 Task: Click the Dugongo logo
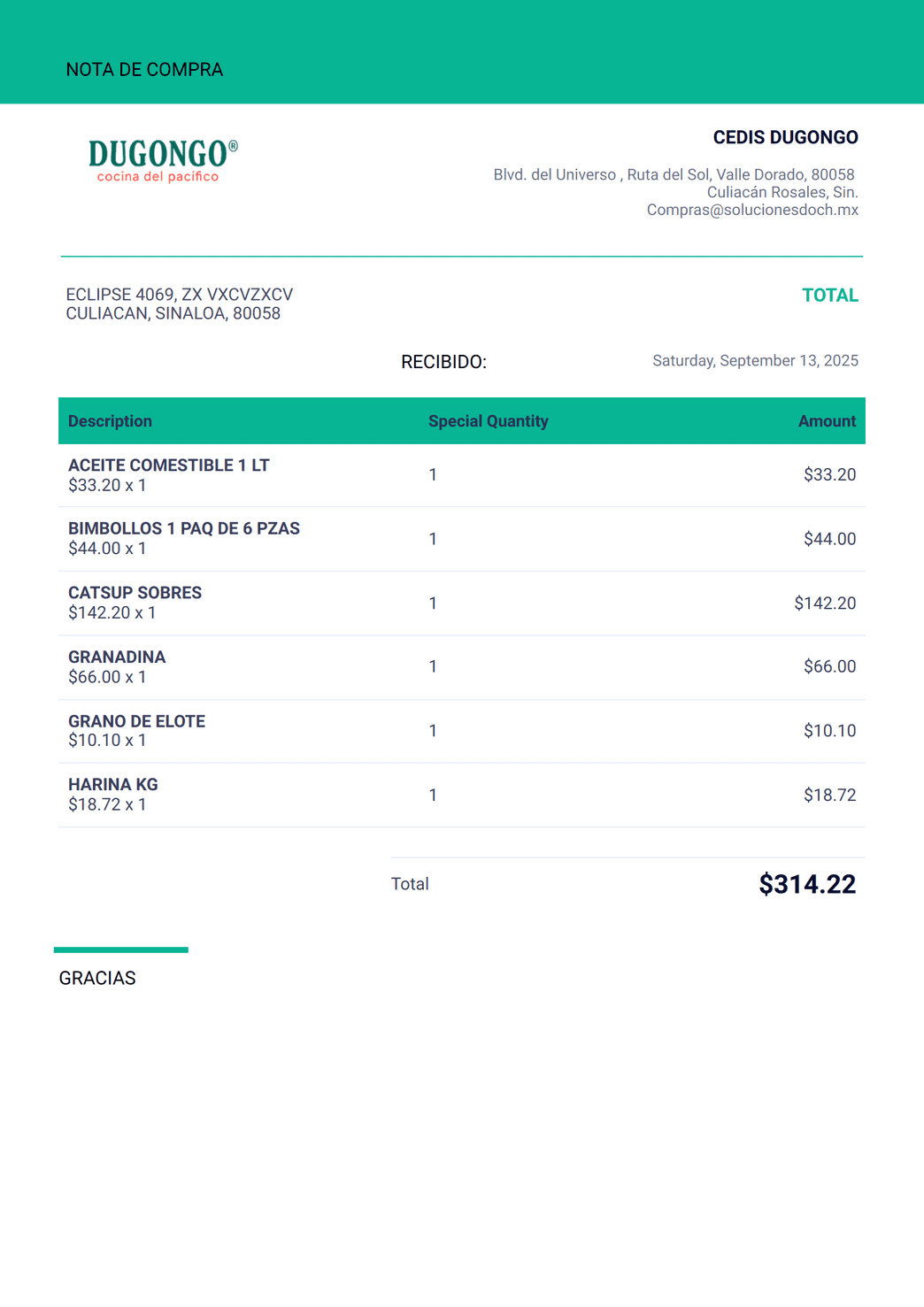point(163,161)
